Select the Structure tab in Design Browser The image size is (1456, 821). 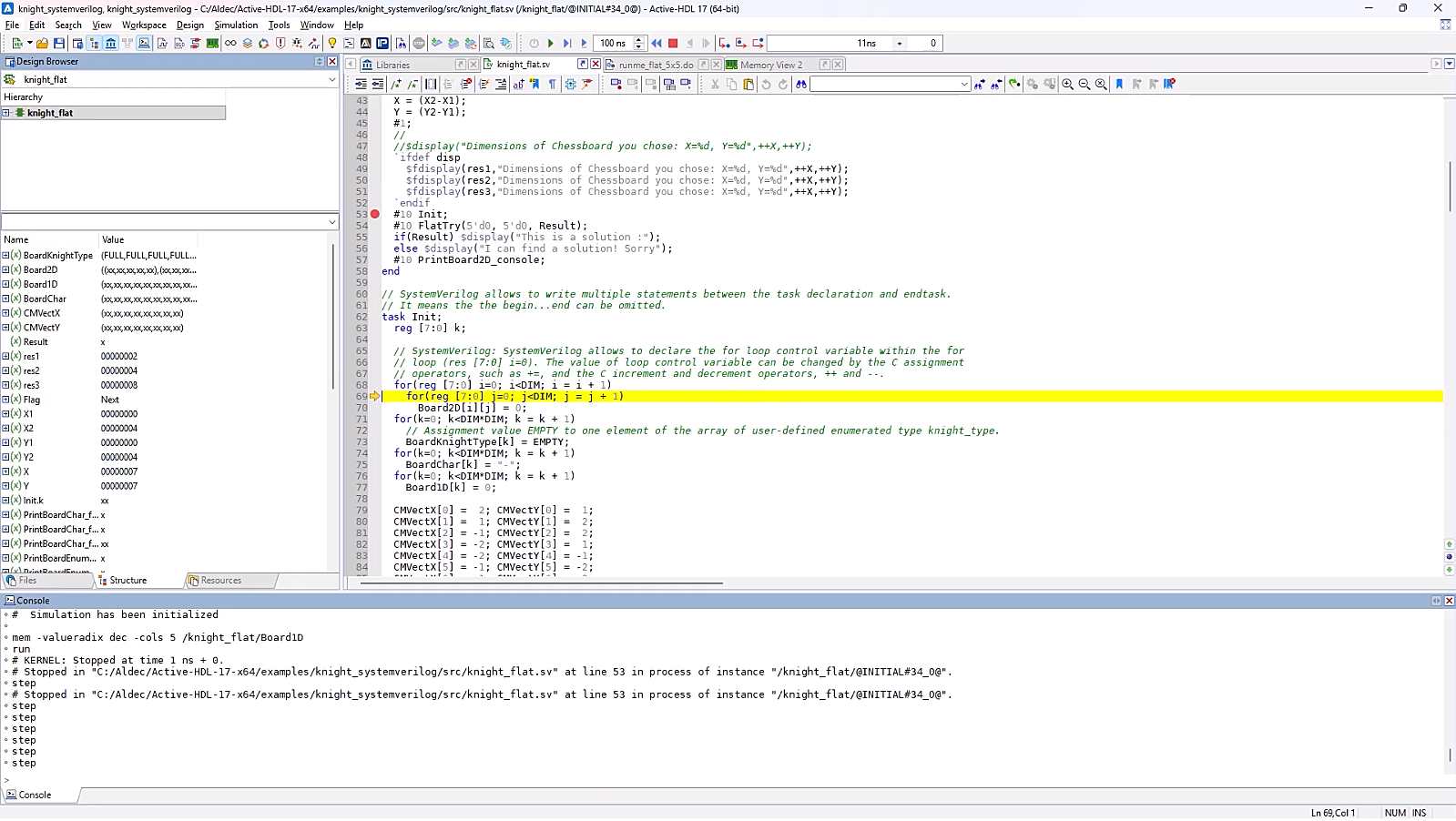point(127,581)
